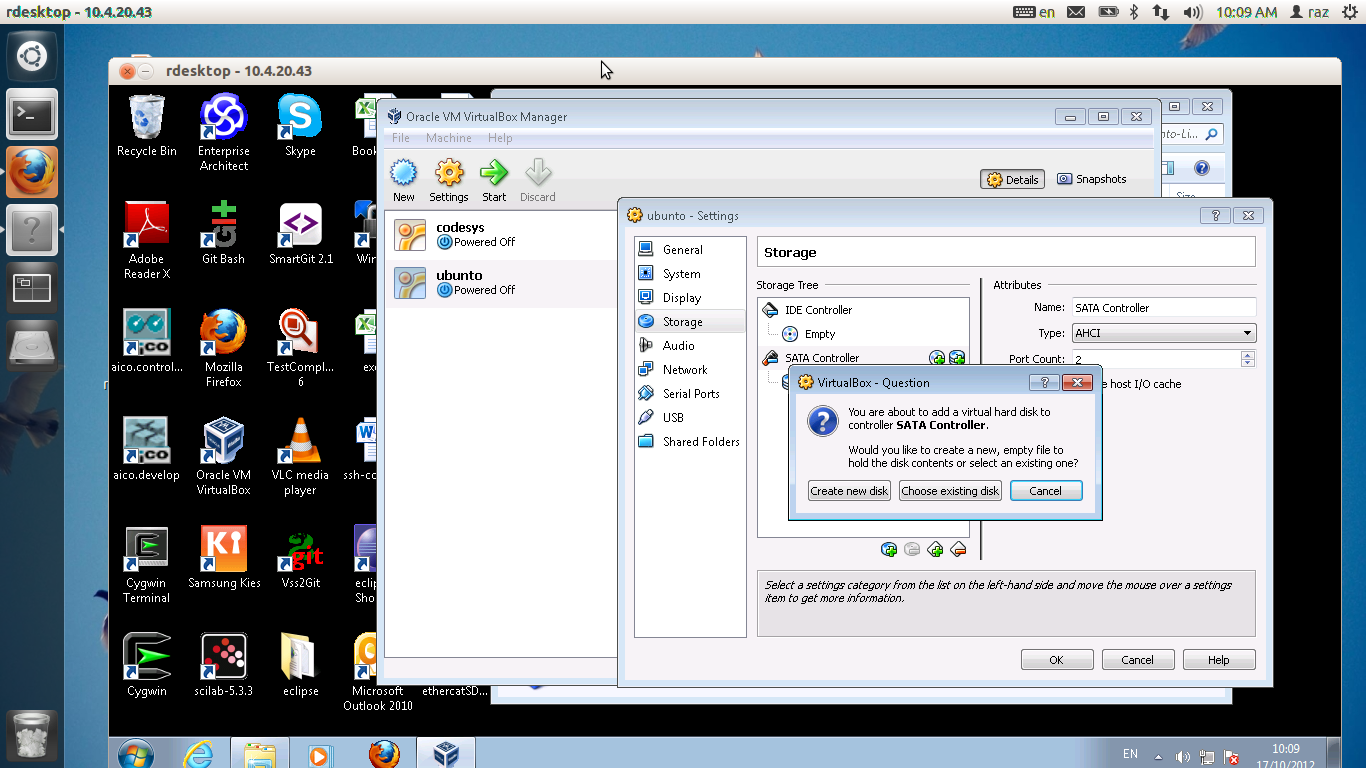Select USB settings category
Viewport: 1366px width, 768px height.
690,418
